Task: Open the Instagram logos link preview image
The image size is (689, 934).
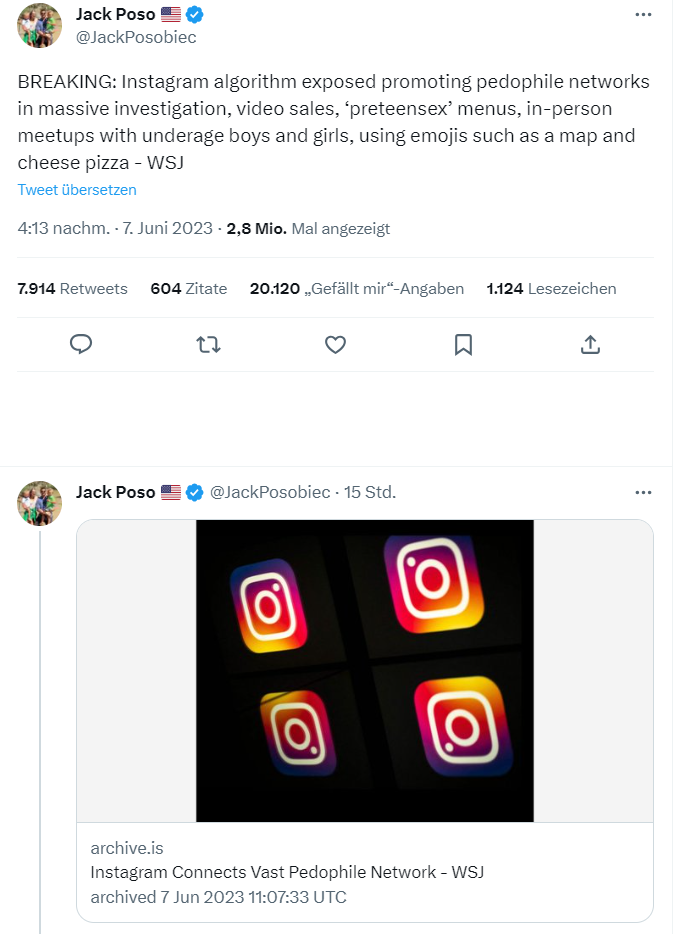Action: [x=365, y=670]
